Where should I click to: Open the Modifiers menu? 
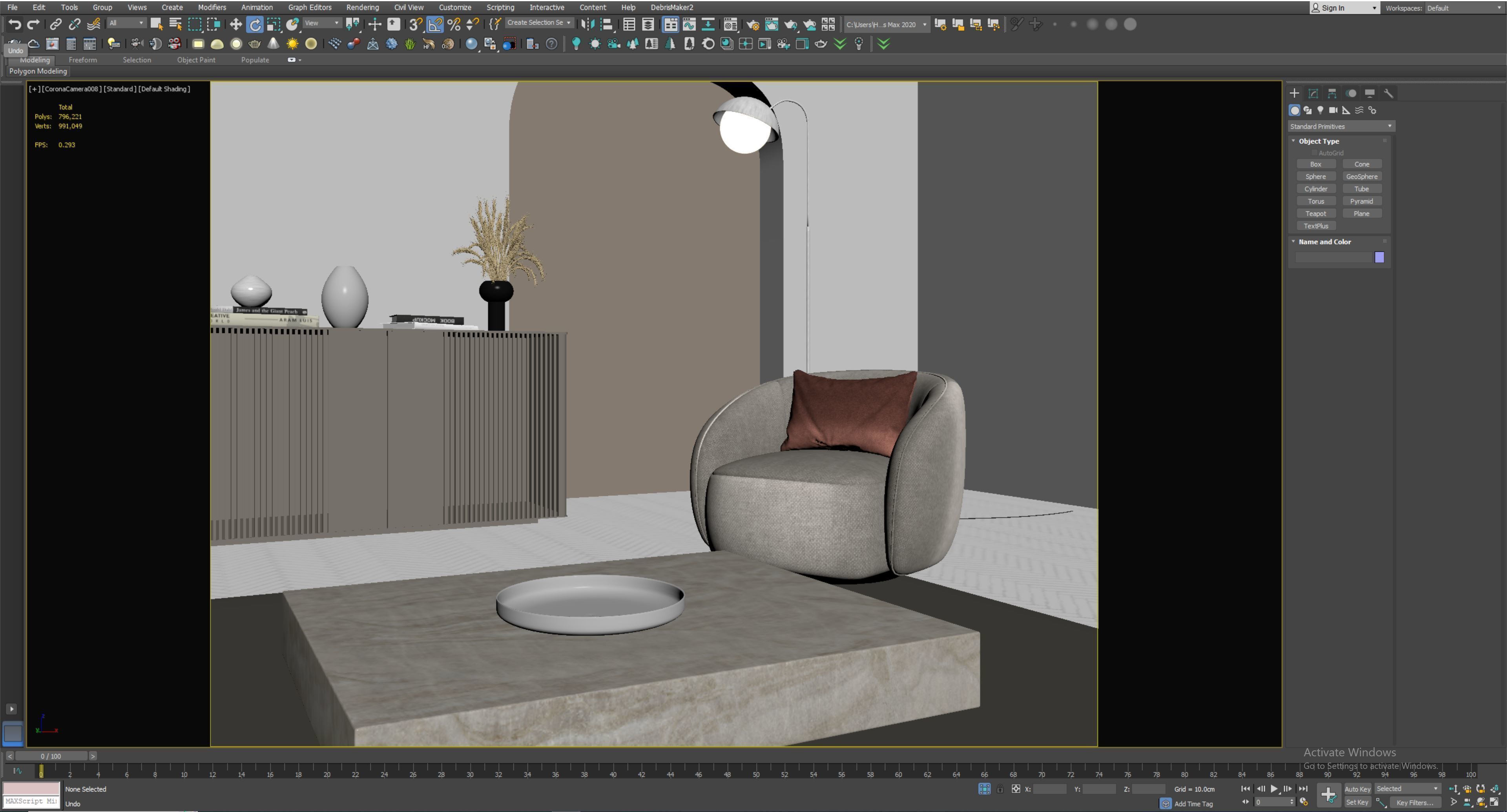point(212,7)
